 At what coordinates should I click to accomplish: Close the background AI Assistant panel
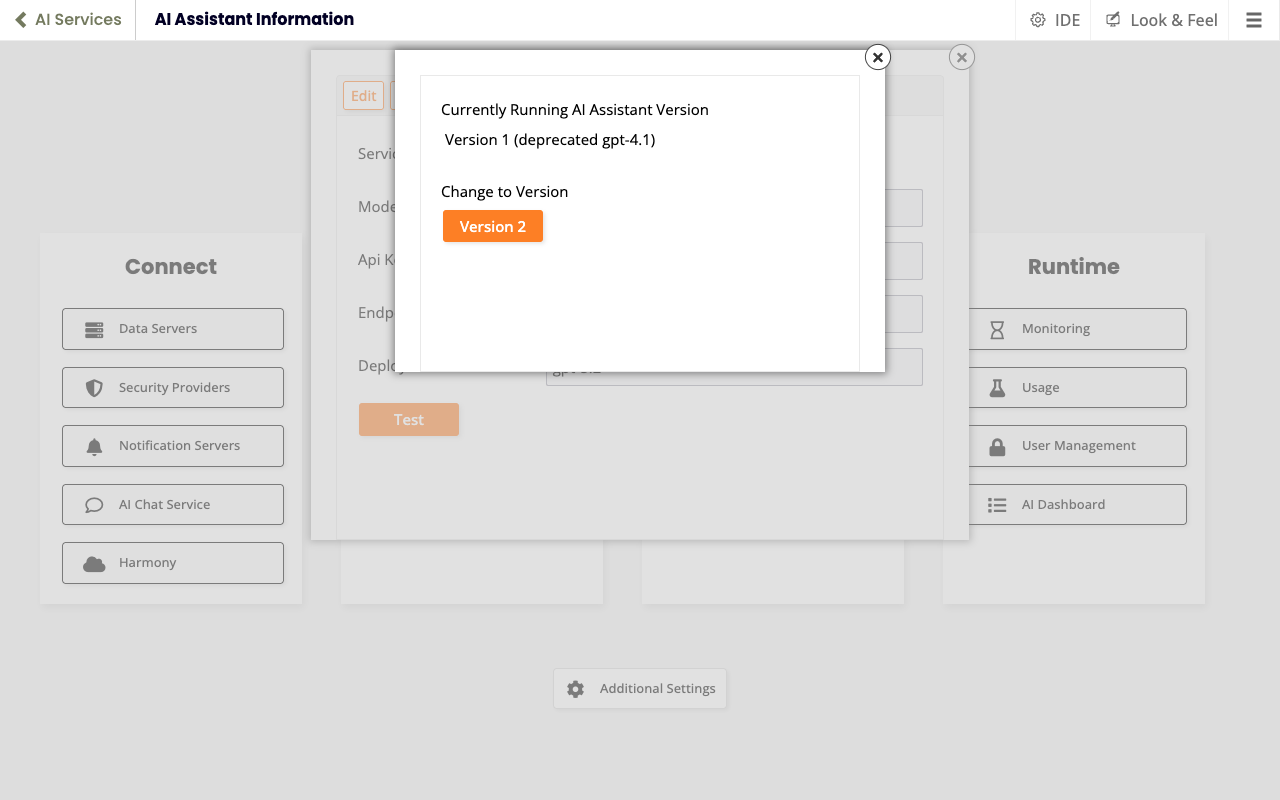tap(961, 58)
